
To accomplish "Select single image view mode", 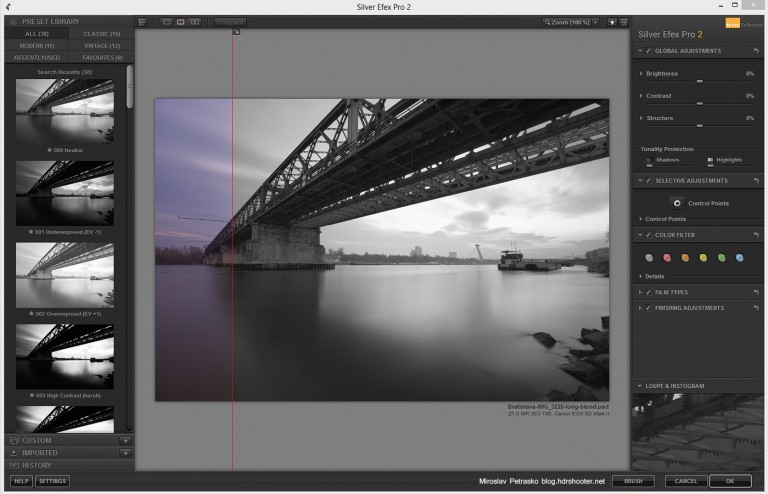I will (x=167, y=22).
